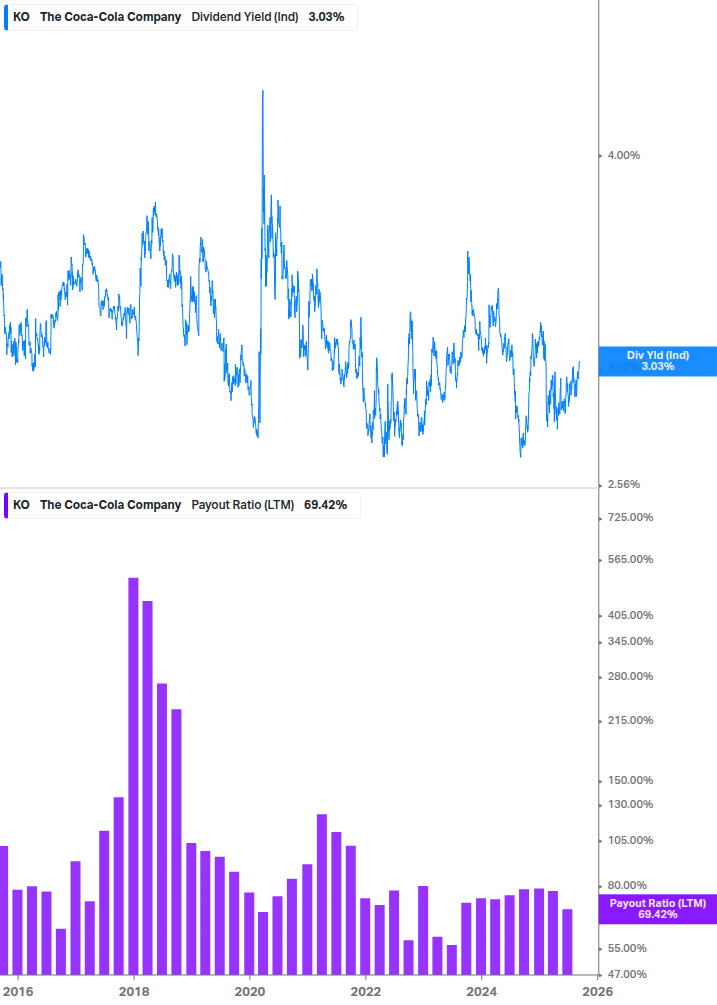This screenshot has width=717, height=1005.
Task: Click the 2024 x-axis label
Action: coord(482,992)
